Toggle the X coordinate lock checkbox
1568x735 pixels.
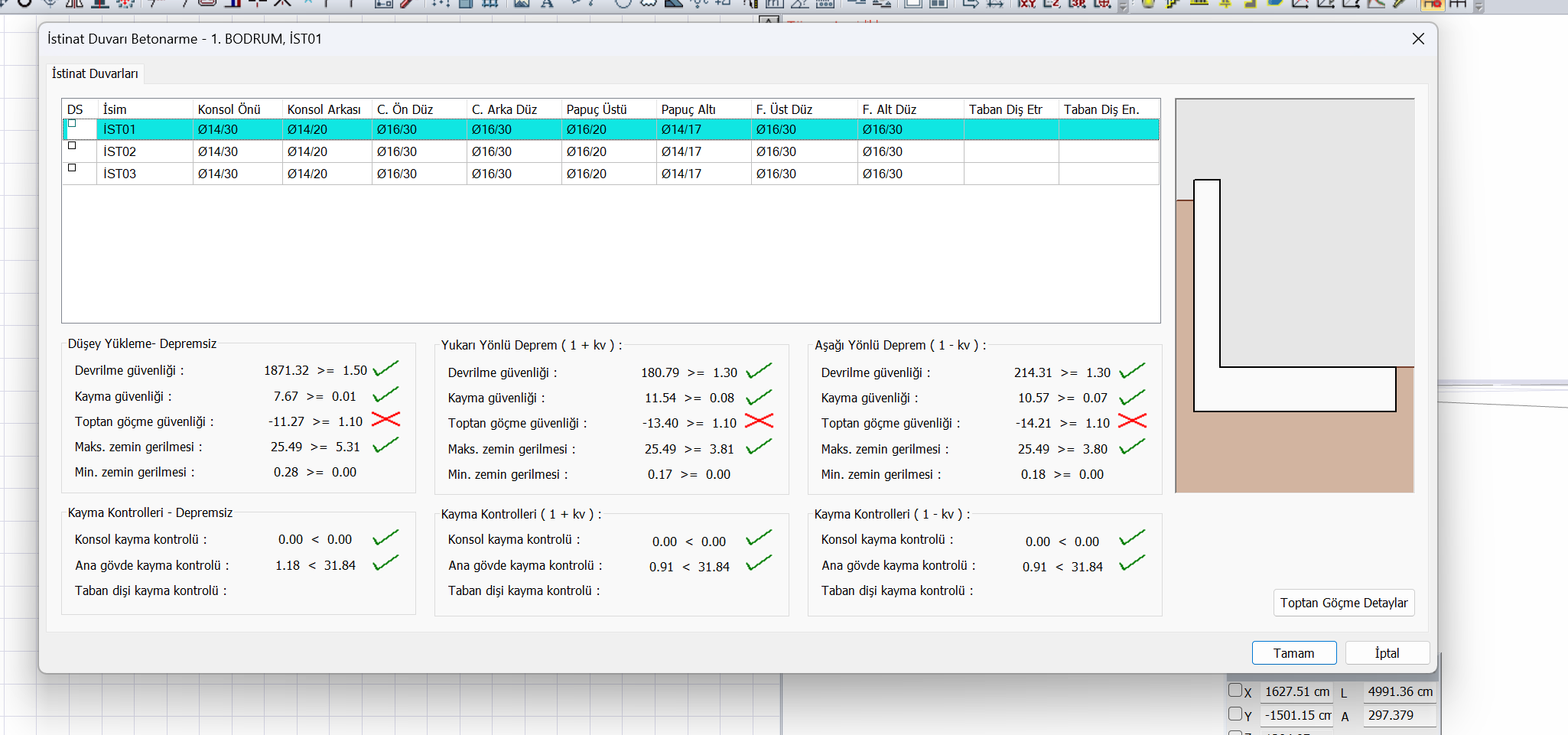[1235, 690]
